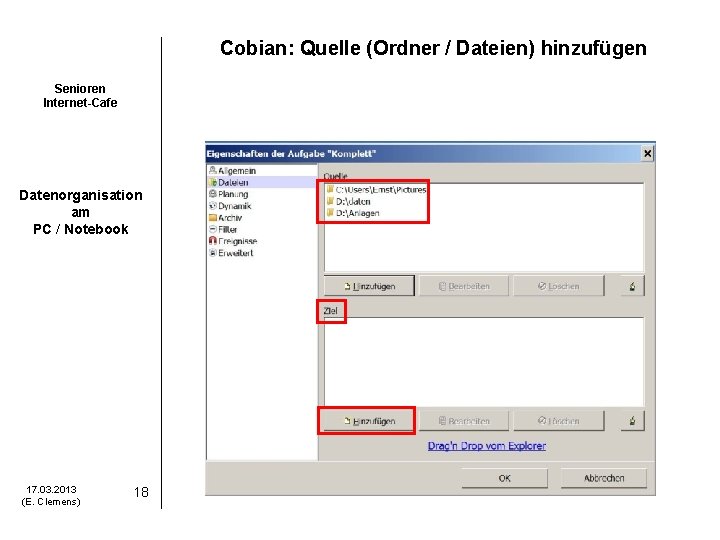
Task: Select the D:\Anlagen source entry
Action: pos(353,213)
